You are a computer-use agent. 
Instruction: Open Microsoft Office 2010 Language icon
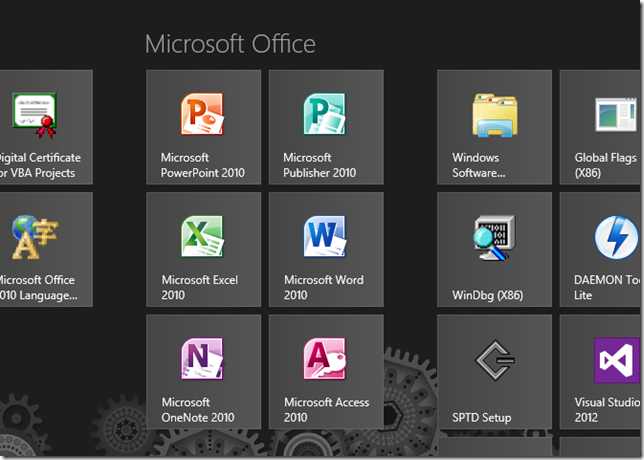(35, 237)
